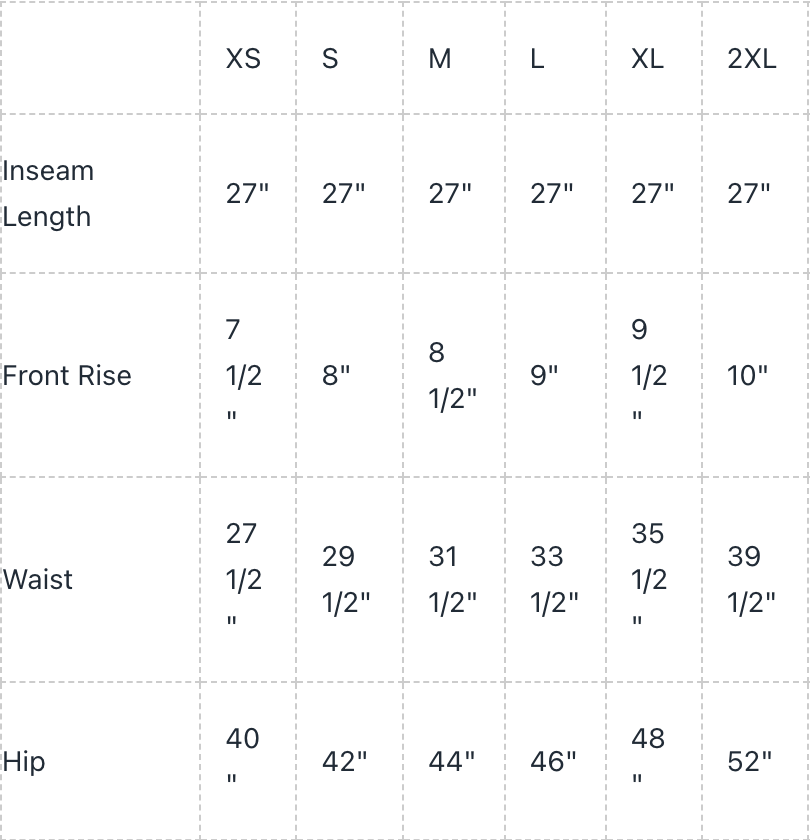Select the 9" front rise cell

click(x=545, y=375)
